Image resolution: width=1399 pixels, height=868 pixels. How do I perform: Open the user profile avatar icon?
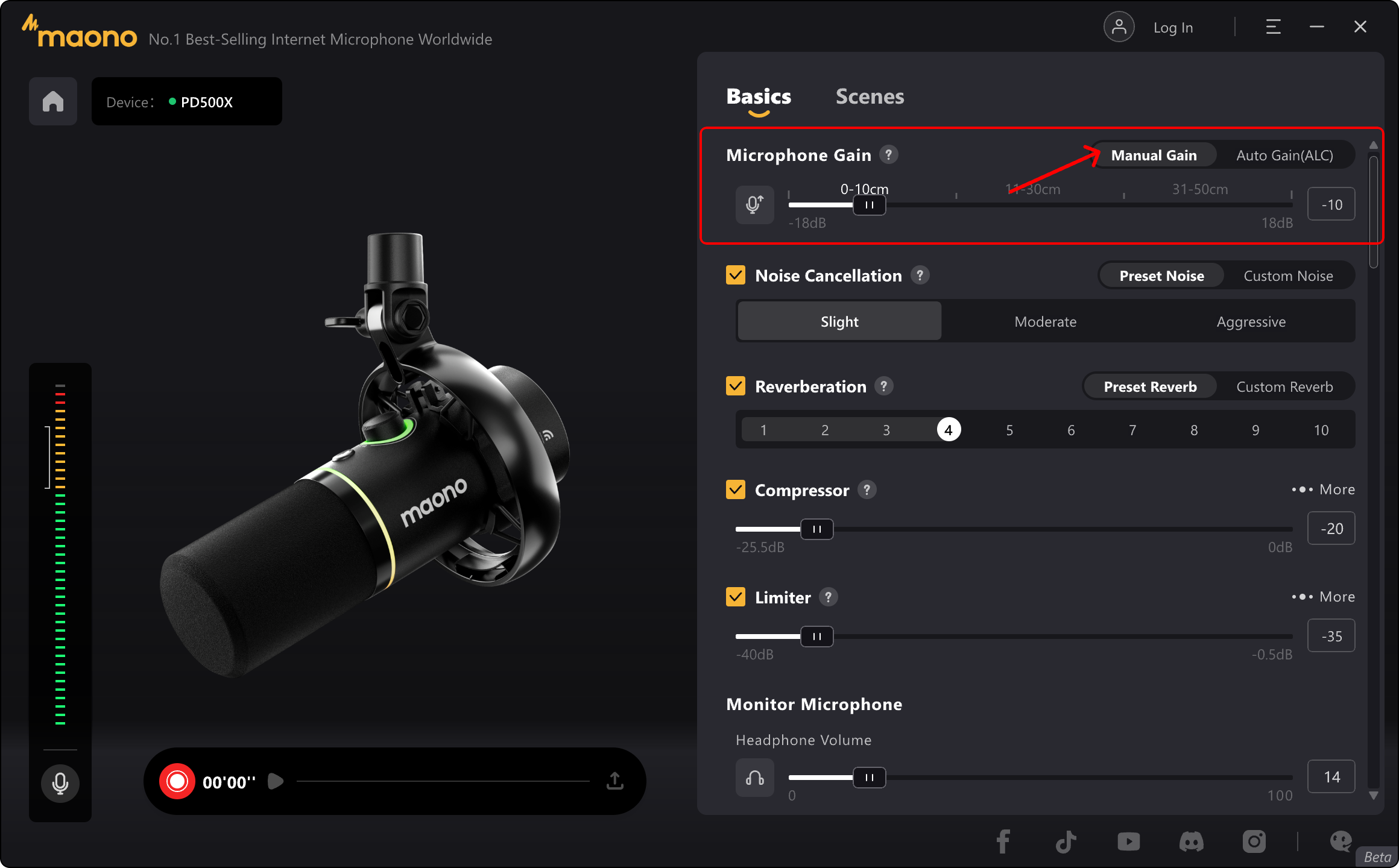[1119, 27]
